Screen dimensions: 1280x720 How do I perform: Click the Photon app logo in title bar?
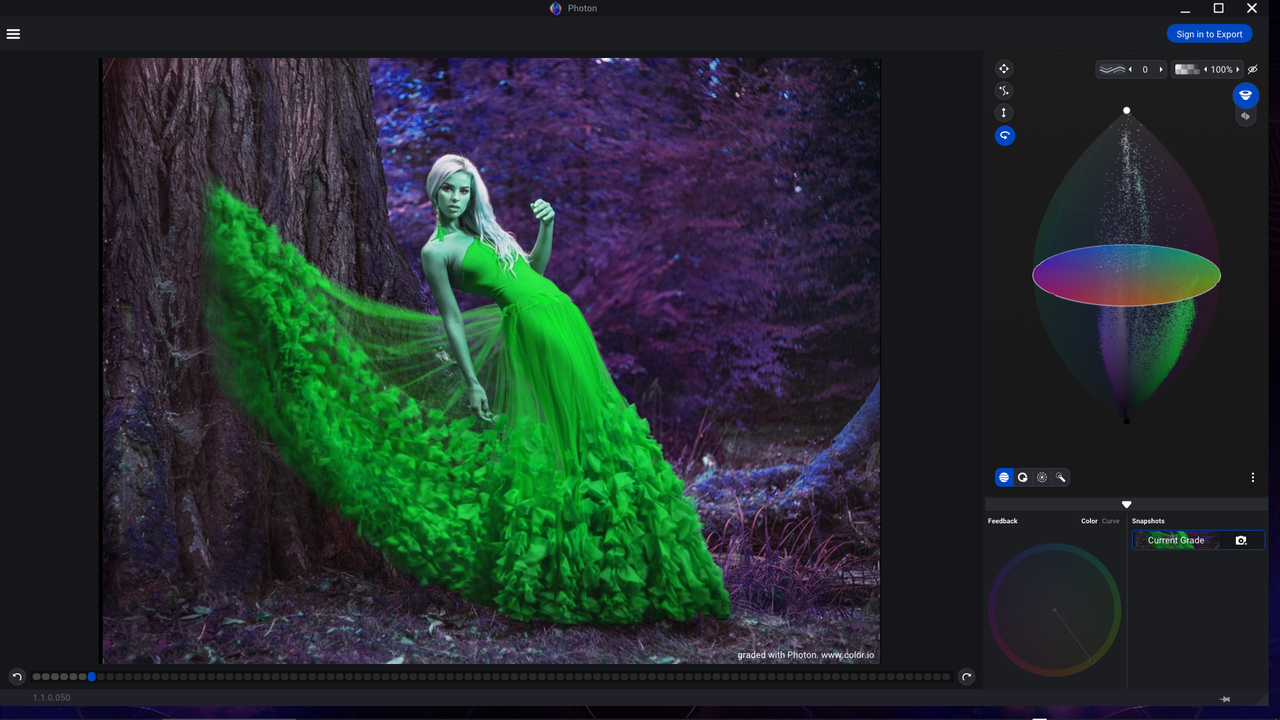(x=556, y=8)
